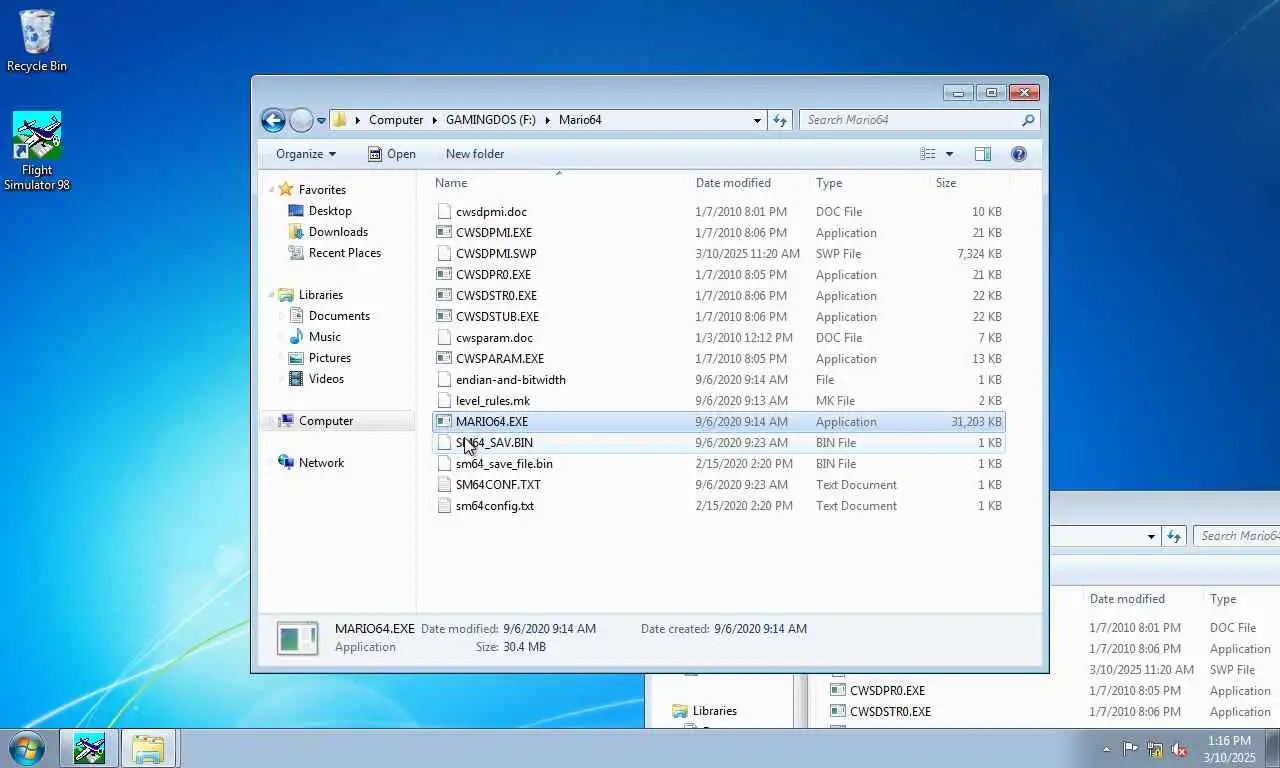The image size is (1280, 768).
Task: Sort by the Date modified column
Action: point(733,183)
